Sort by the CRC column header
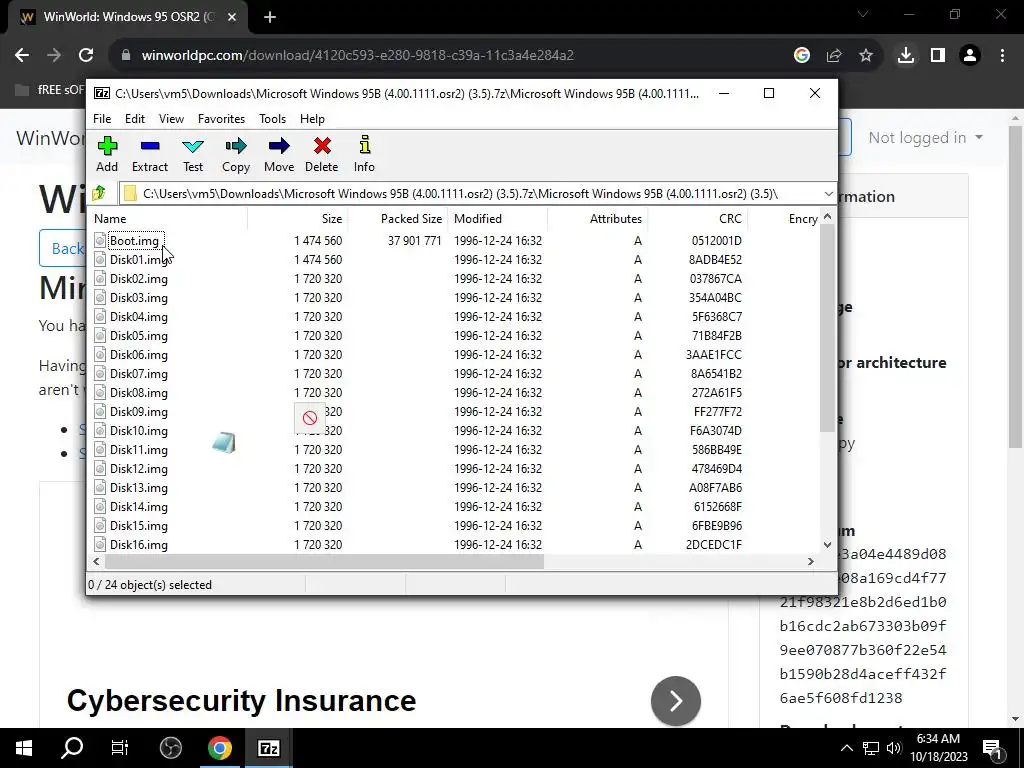Viewport: 1024px width, 768px height. (697, 219)
